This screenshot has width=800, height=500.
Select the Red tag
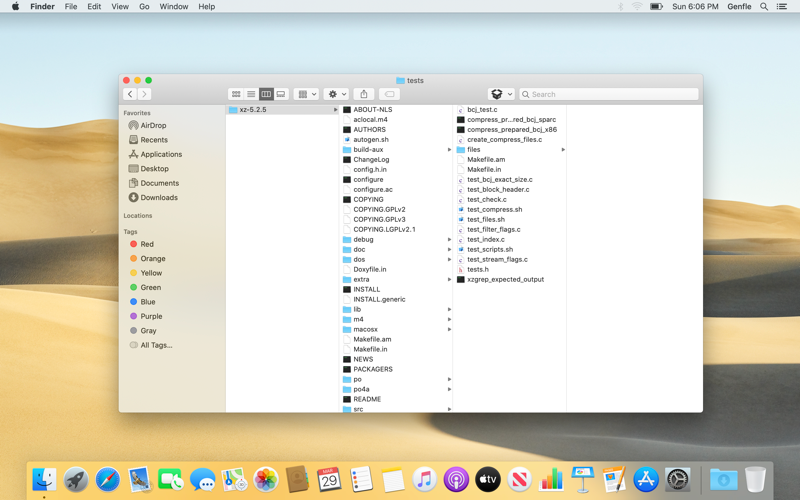[142, 244]
